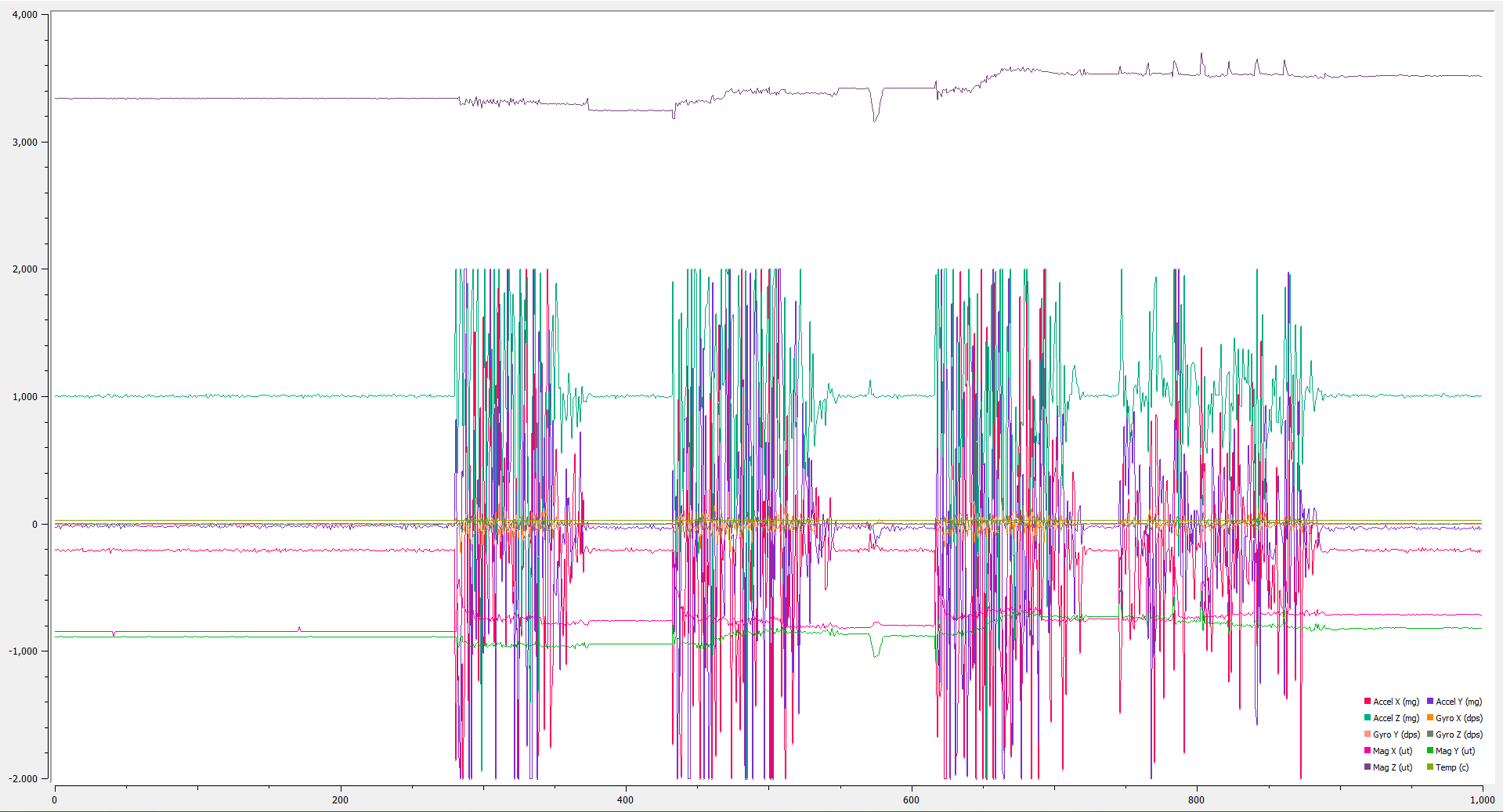Select the Mag Z (ut) legend label

tap(1393, 767)
